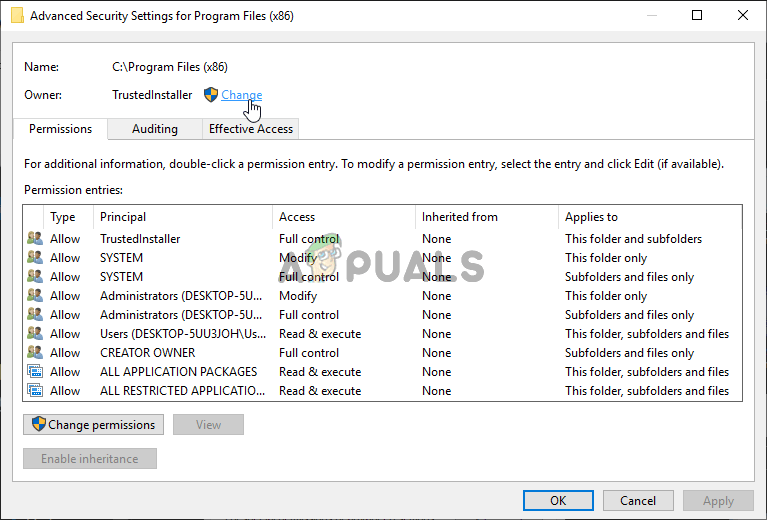767x520 pixels.
Task: Click the Change owner link
Action: (x=241, y=95)
